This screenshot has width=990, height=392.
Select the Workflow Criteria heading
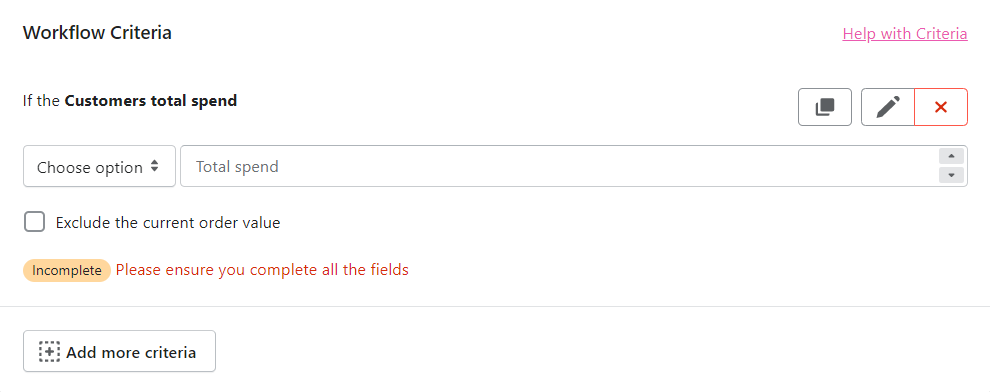pyautogui.click(x=97, y=33)
